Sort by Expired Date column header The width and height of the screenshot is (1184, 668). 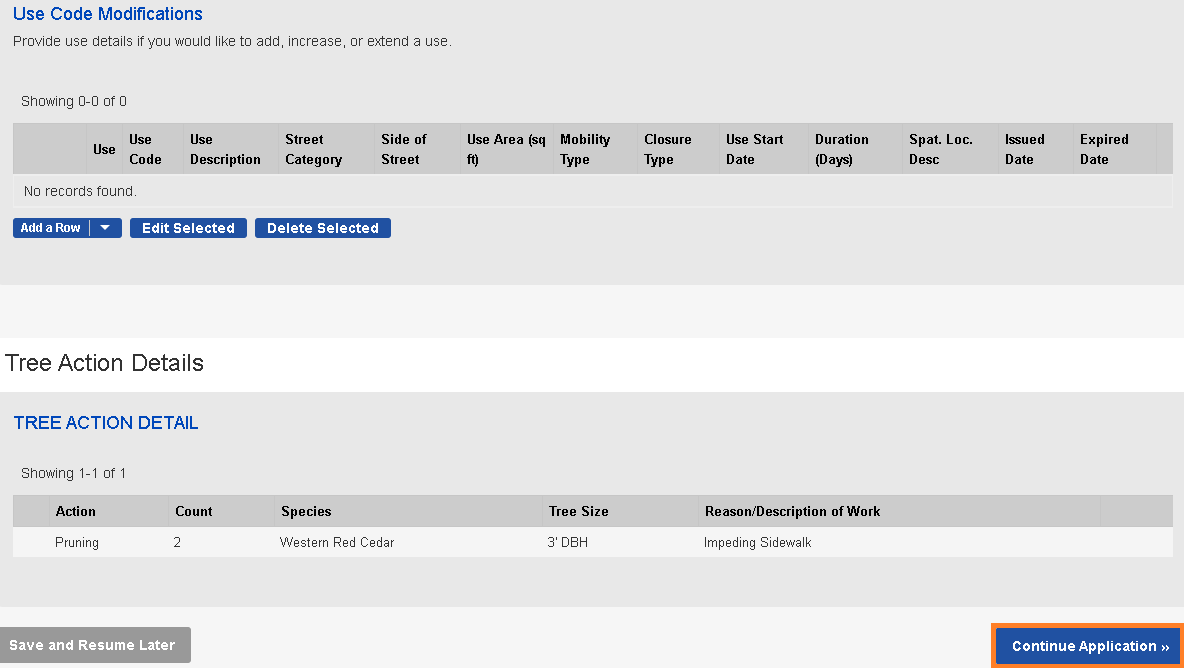point(1103,149)
